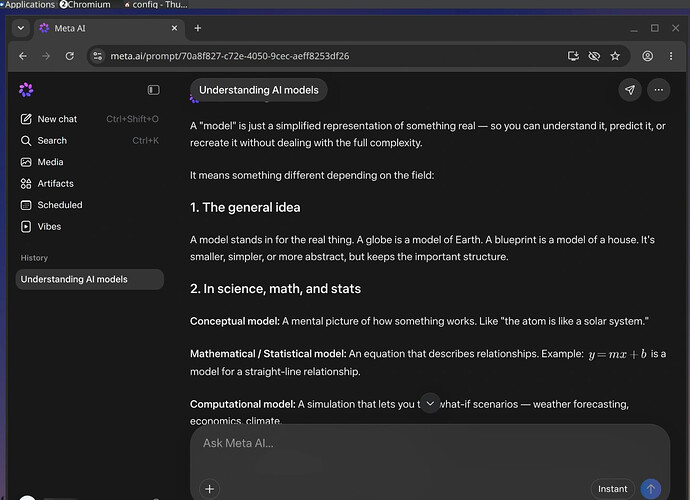The height and width of the screenshot is (500, 690).
Task: Click the Search magnifier icon
Action: coord(26,140)
